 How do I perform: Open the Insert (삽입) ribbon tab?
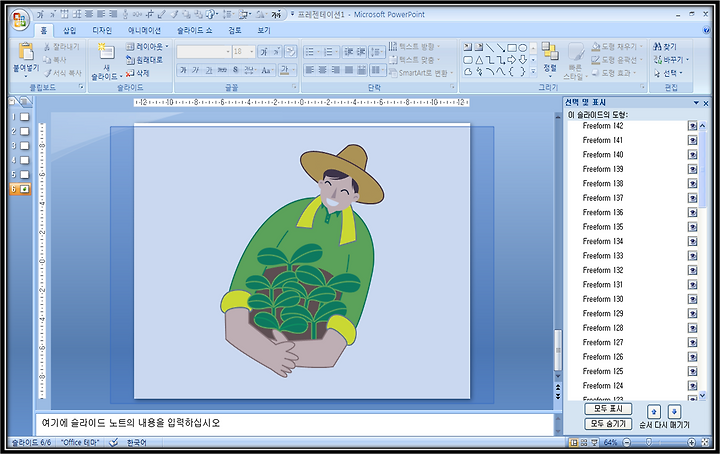click(69, 30)
